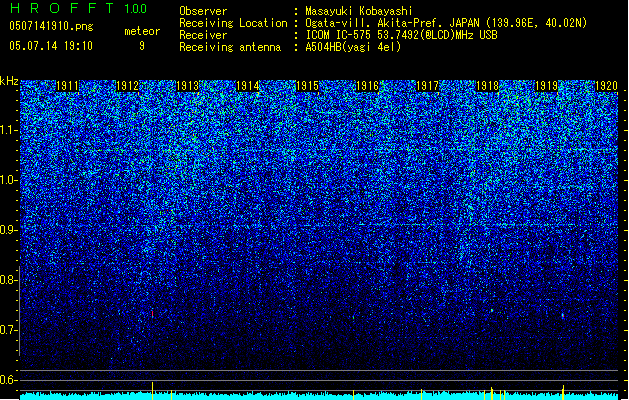Click the meteor count 9
The width and height of the screenshot is (629, 400).
coord(142,46)
